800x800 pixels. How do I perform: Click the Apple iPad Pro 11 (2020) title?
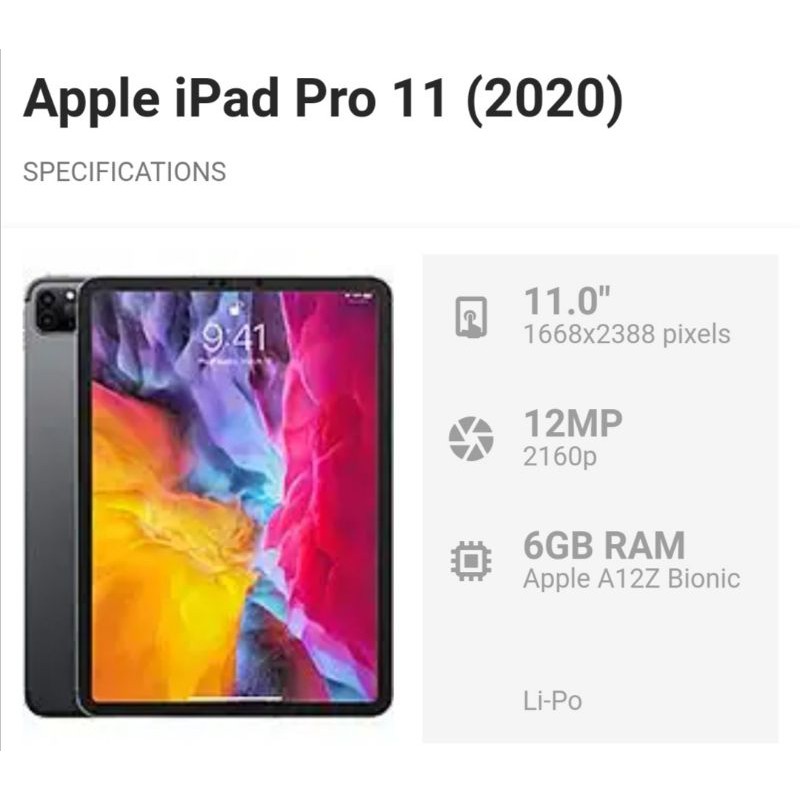pos(323,99)
